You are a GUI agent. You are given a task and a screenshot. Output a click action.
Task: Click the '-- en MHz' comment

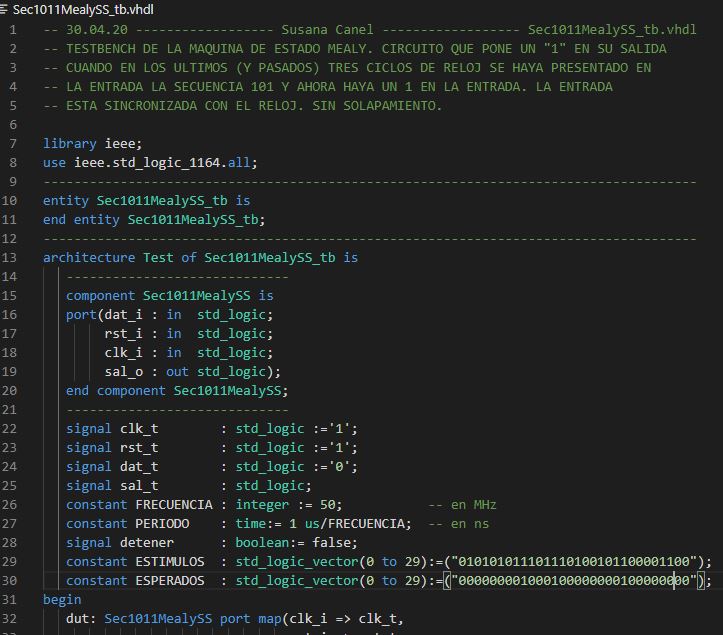(462, 505)
